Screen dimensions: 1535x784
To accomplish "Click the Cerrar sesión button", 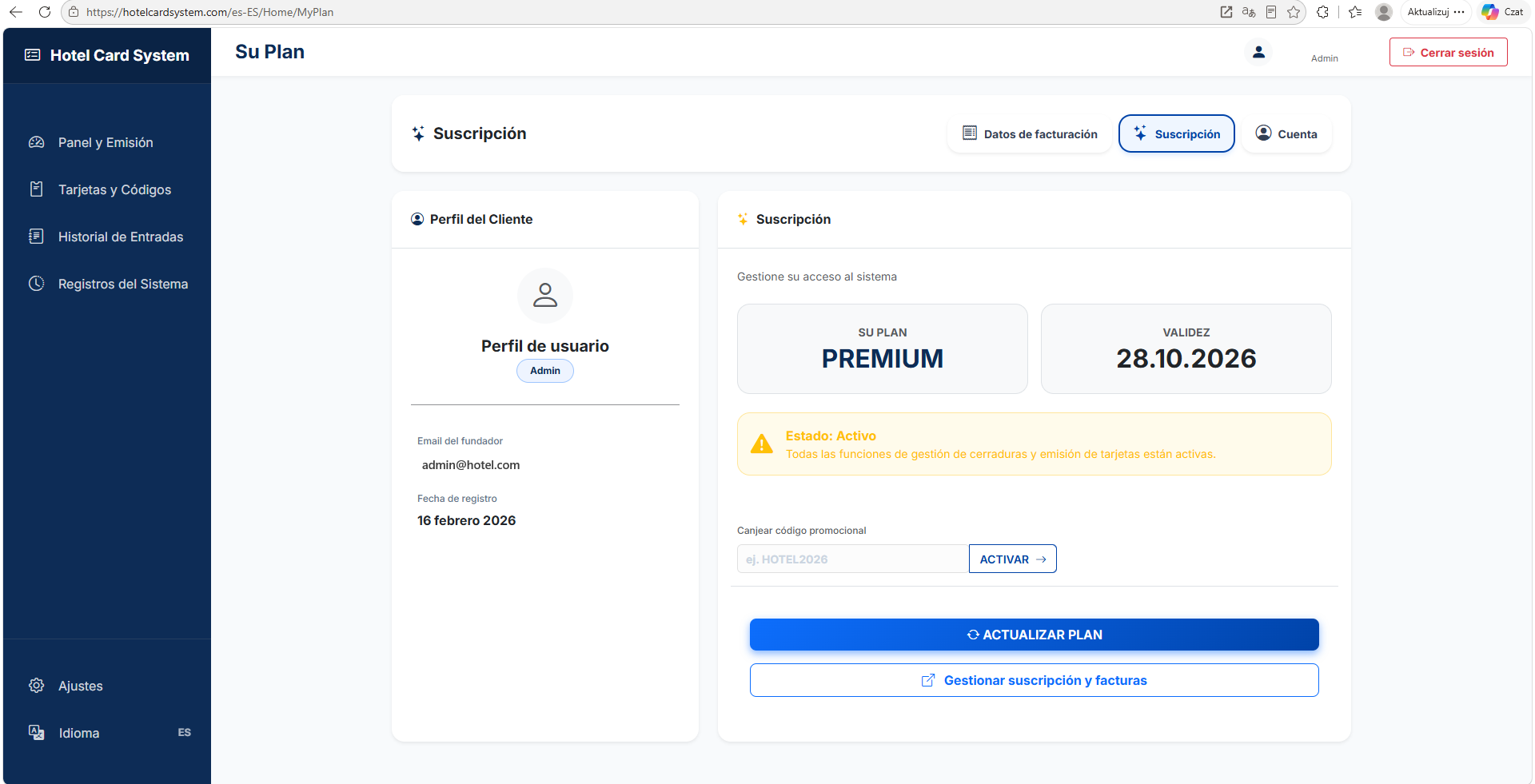I will pyautogui.click(x=1449, y=52).
